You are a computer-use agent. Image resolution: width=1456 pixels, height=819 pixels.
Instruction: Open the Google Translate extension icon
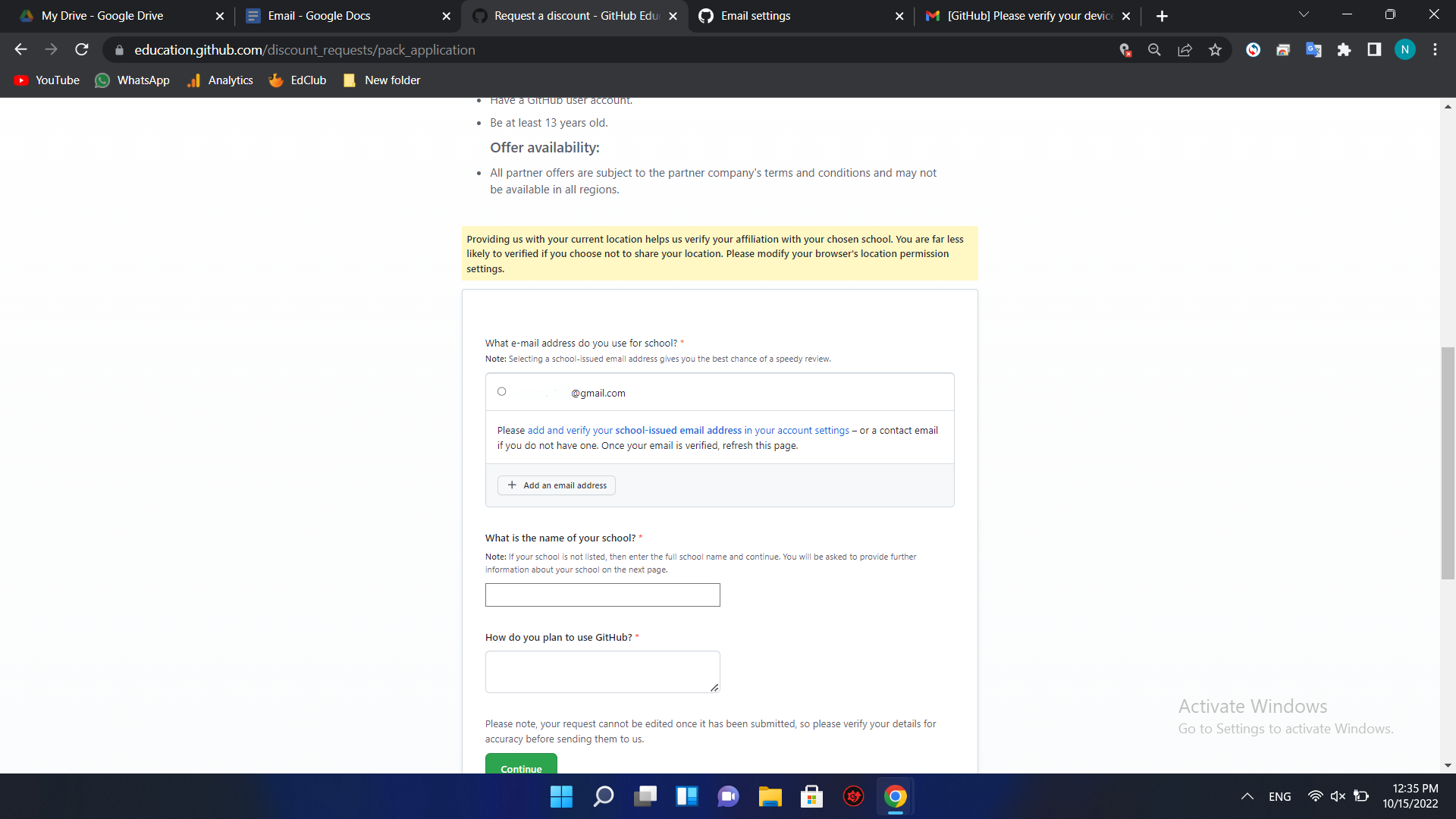point(1313,50)
